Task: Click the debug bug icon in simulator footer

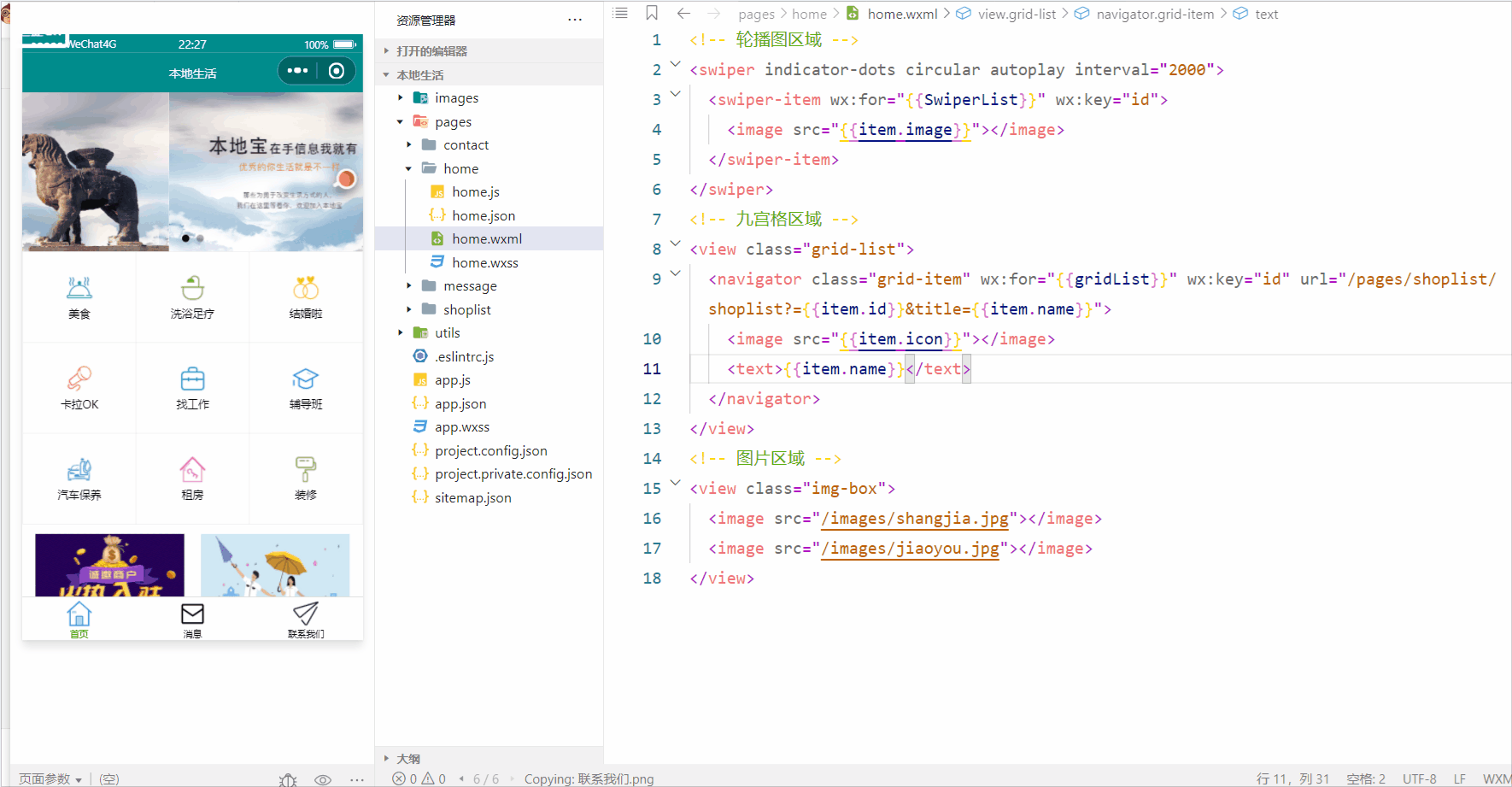Action: pyautogui.click(x=288, y=778)
